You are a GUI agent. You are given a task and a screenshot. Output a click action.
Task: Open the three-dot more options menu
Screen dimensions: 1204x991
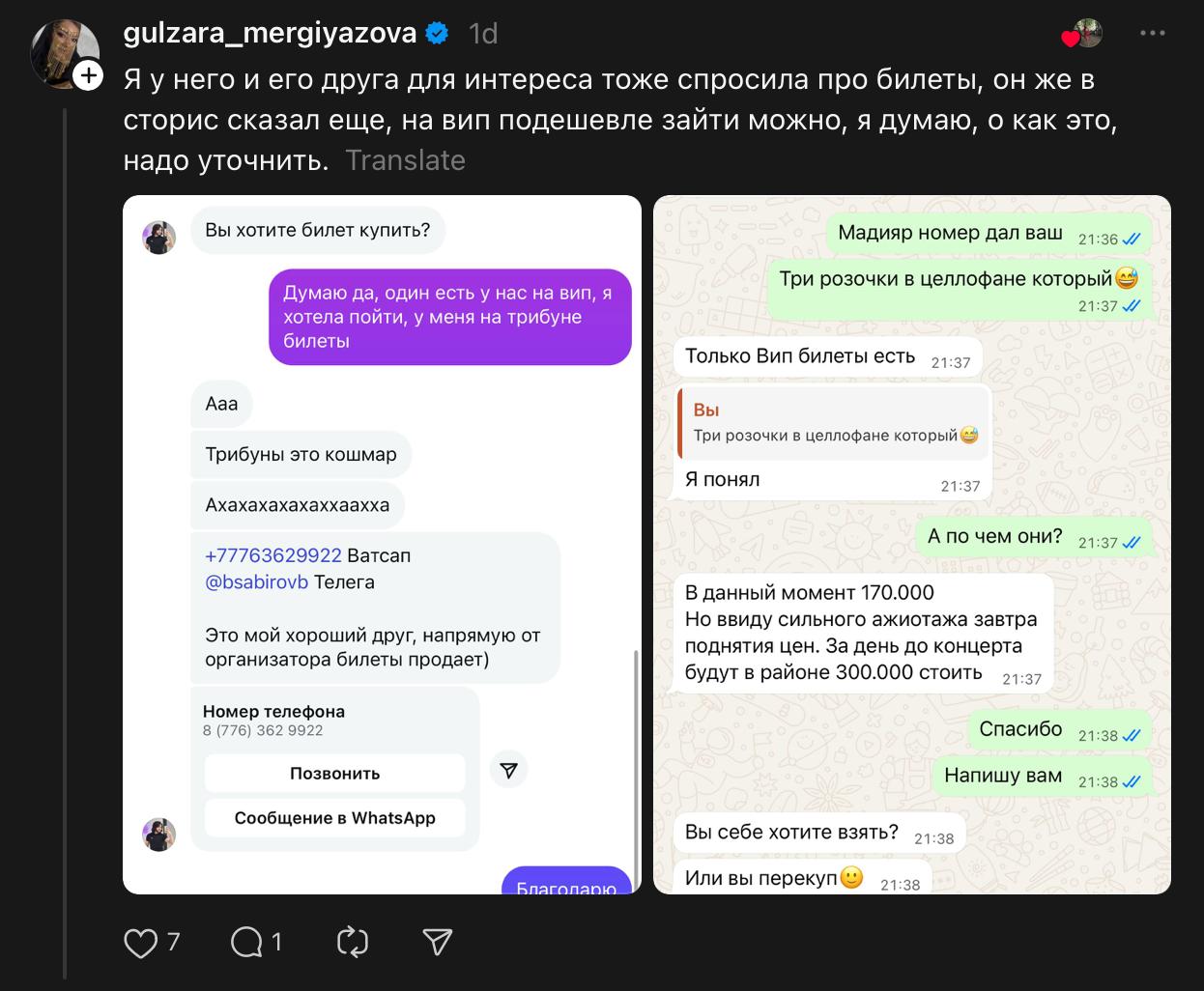pos(1153,33)
